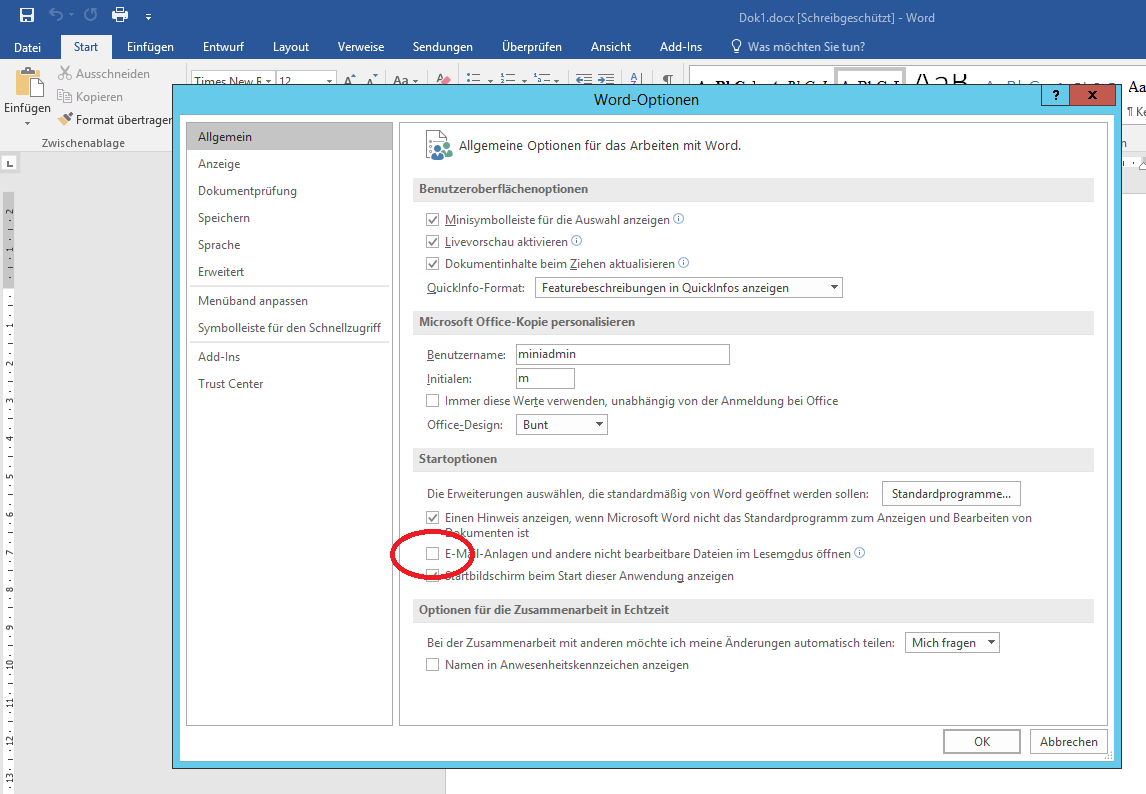Click the Save icon in the quick access toolbar

27,15
